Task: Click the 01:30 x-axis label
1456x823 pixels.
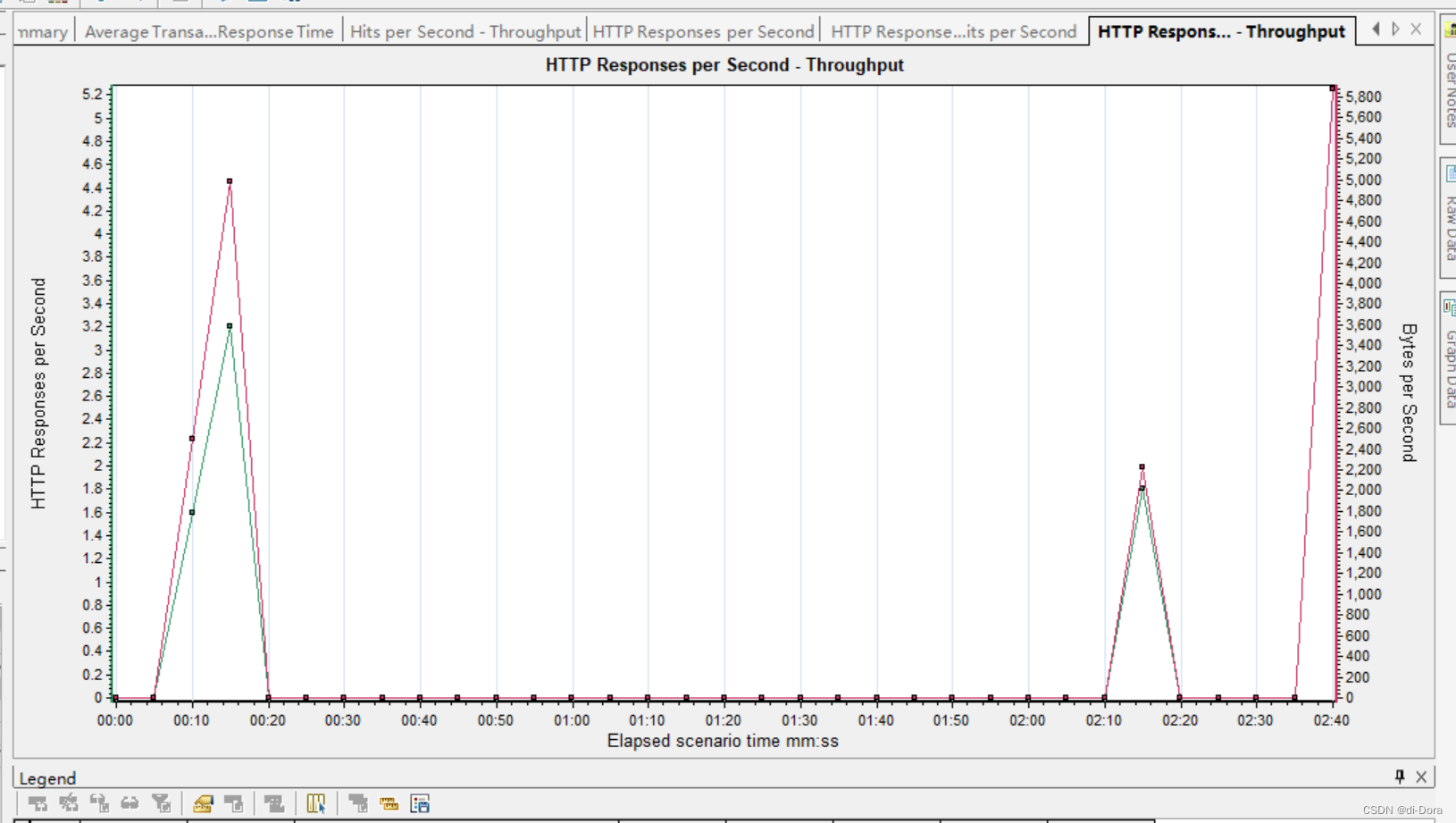Action: point(799,720)
